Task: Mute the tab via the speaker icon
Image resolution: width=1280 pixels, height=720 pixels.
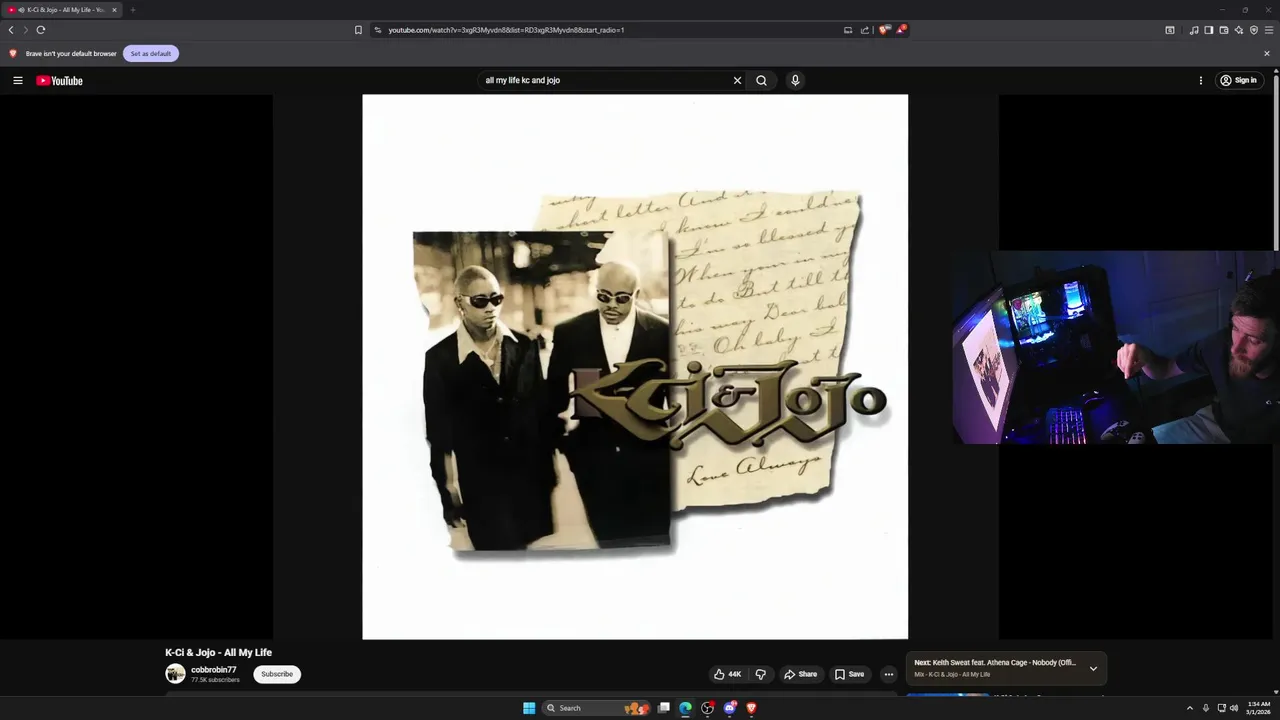Action: point(22,10)
